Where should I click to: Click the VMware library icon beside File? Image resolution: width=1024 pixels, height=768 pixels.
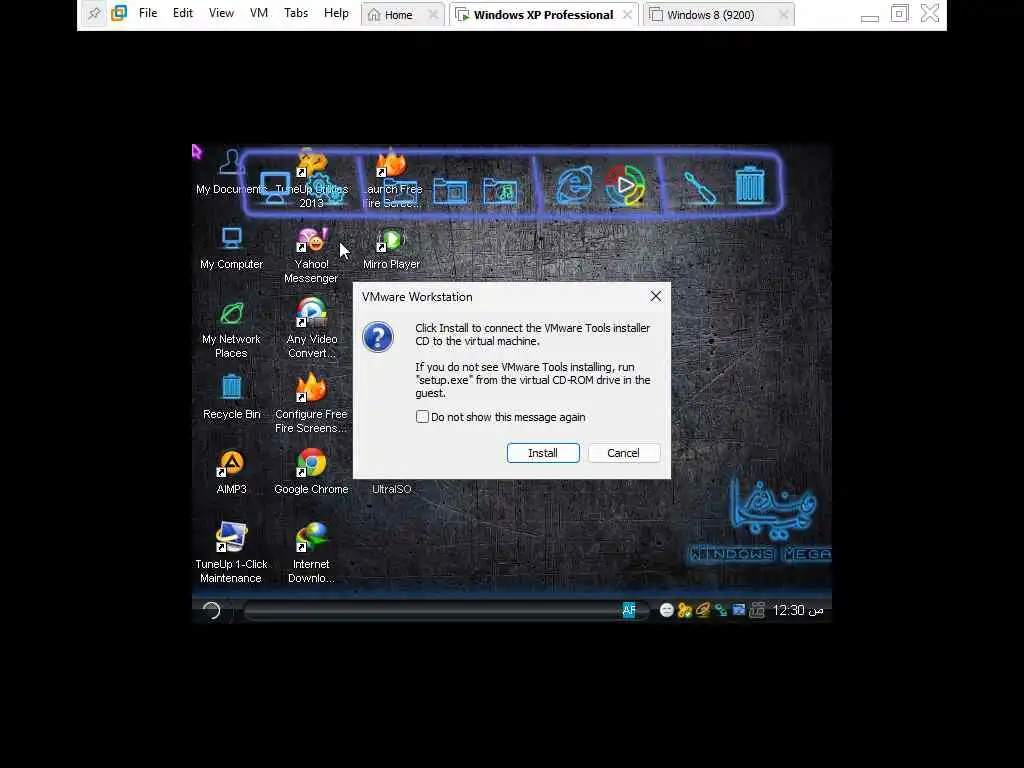[119, 14]
